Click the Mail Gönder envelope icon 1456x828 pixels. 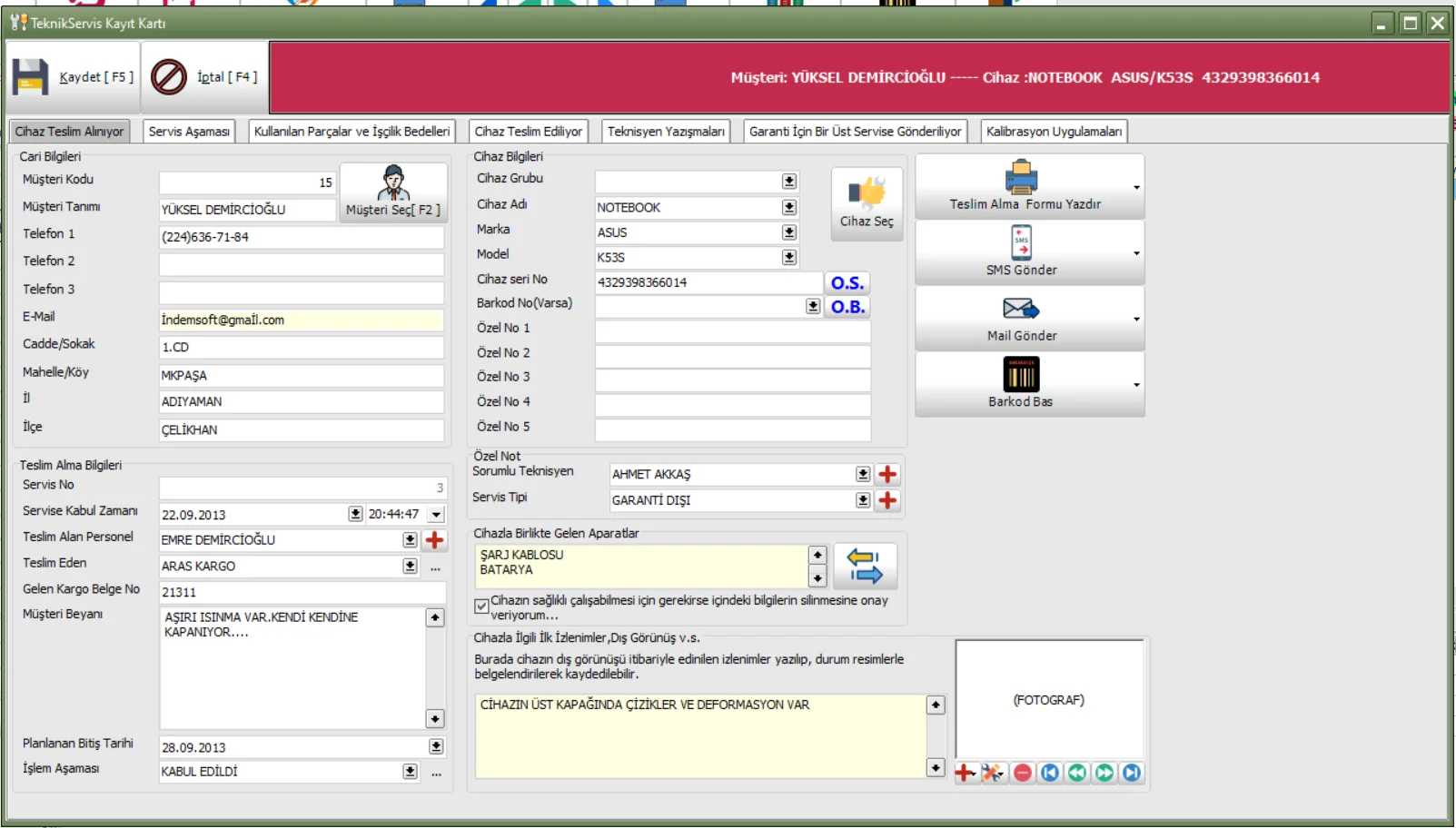tap(1021, 310)
